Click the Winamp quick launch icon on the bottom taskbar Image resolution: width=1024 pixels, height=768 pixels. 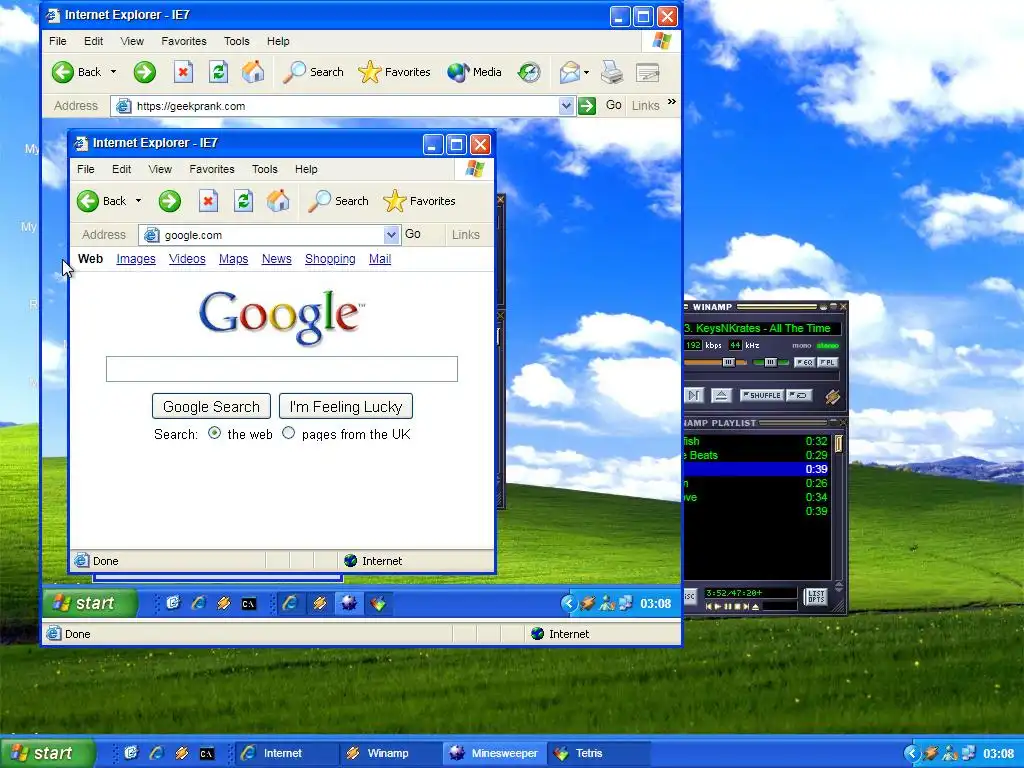tap(182, 753)
